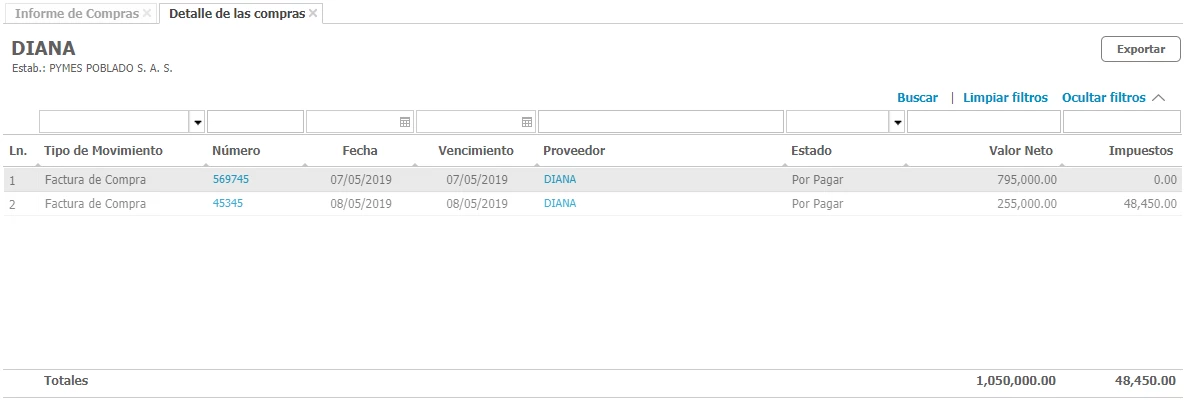The width and height of the screenshot is (1186, 402).
Task: Switch to the Informe de Compras tab
Action: pos(77,14)
